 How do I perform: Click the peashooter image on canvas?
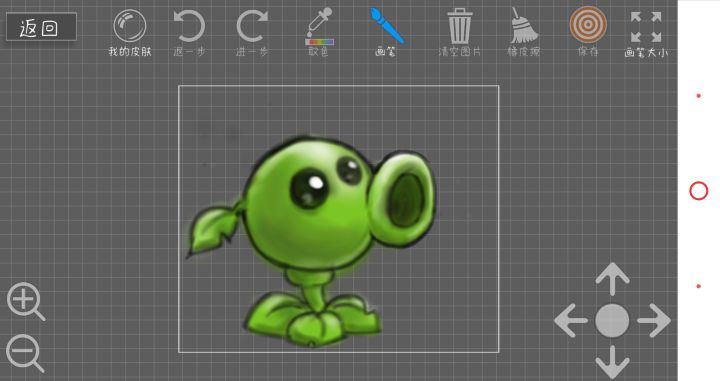311,241
